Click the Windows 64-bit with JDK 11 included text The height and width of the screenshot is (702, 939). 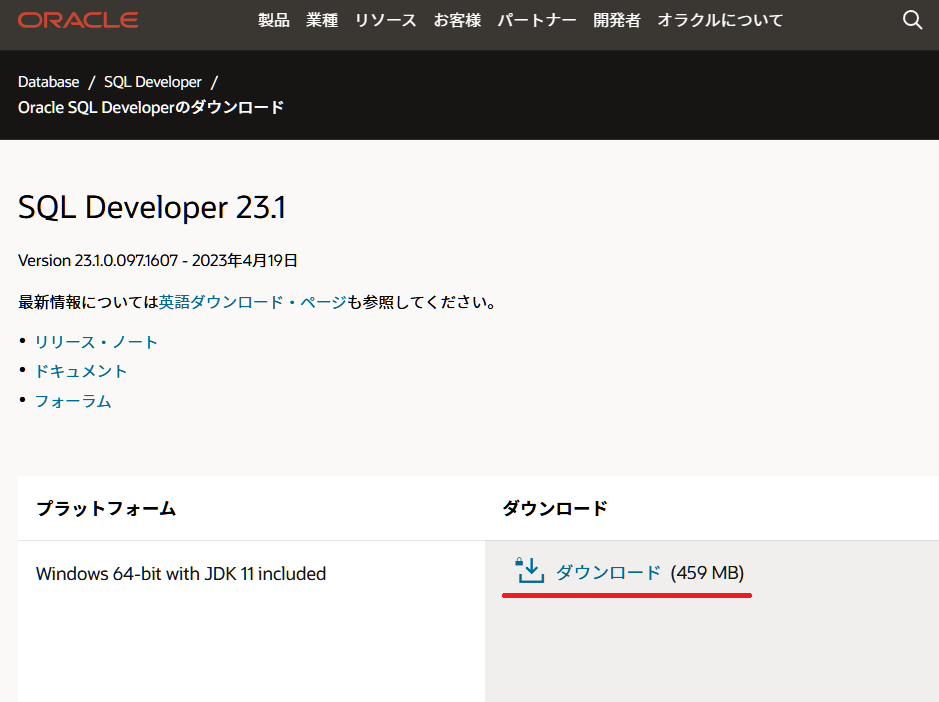coord(181,574)
